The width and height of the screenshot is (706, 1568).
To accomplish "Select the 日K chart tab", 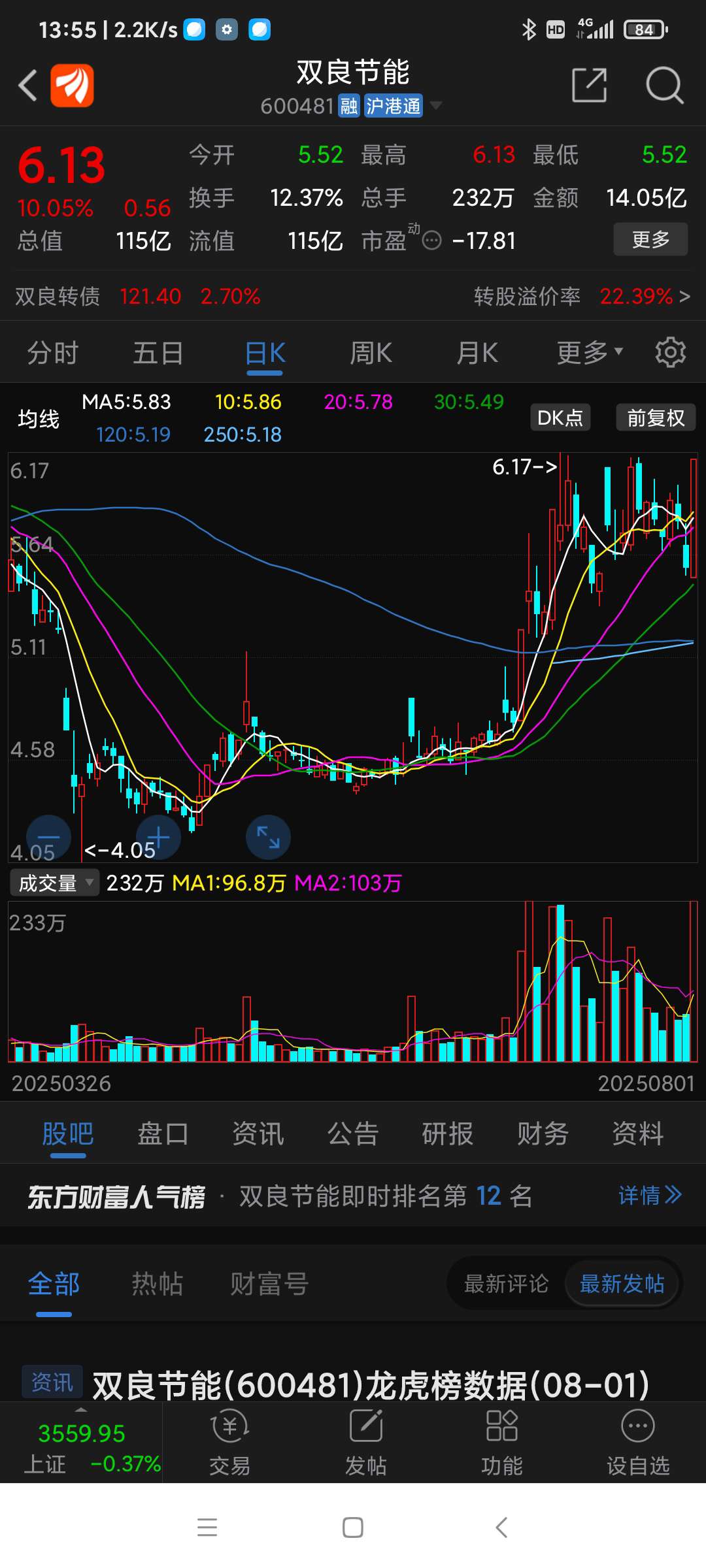I will tap(265, 353).
